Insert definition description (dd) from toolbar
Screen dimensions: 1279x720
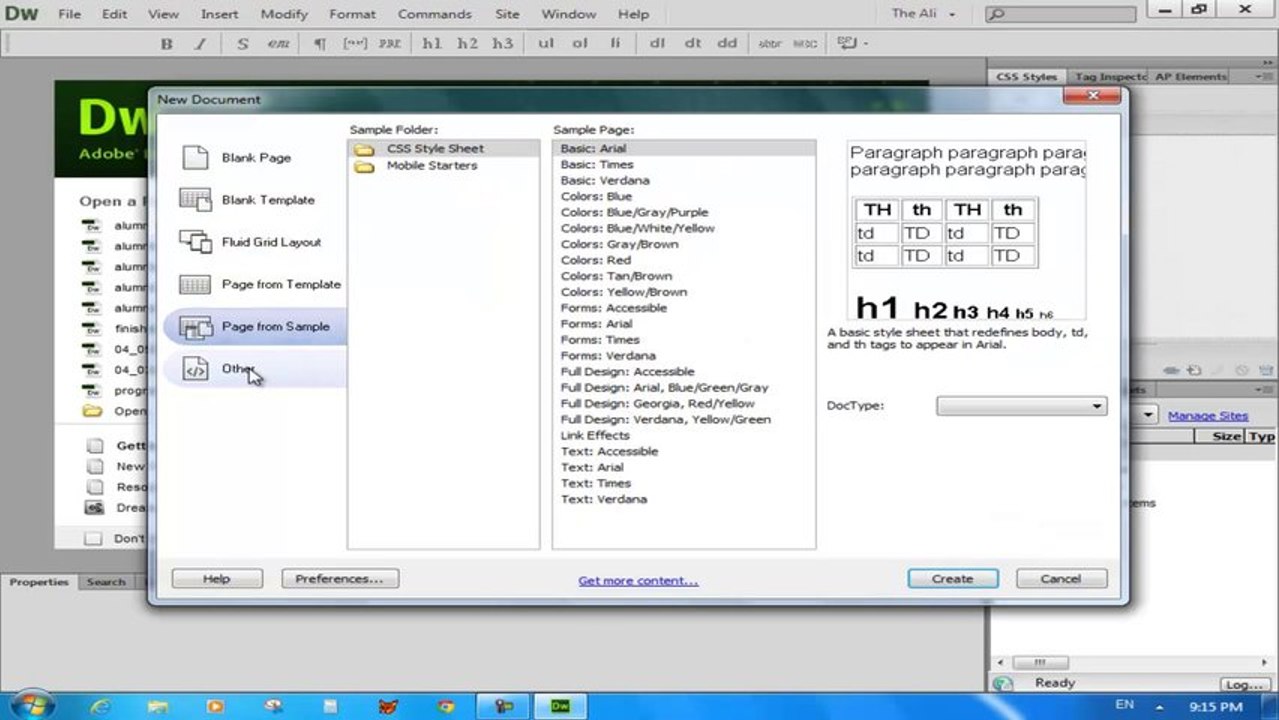click(x=727, y=43)
